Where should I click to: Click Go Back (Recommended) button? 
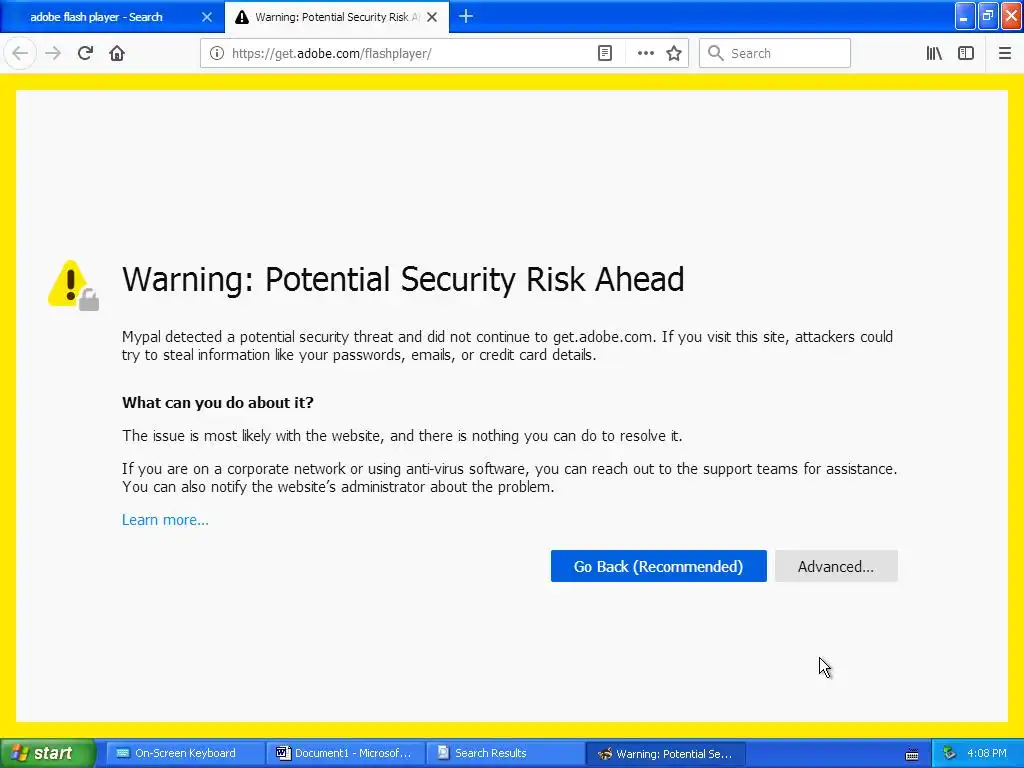point(658,566)
